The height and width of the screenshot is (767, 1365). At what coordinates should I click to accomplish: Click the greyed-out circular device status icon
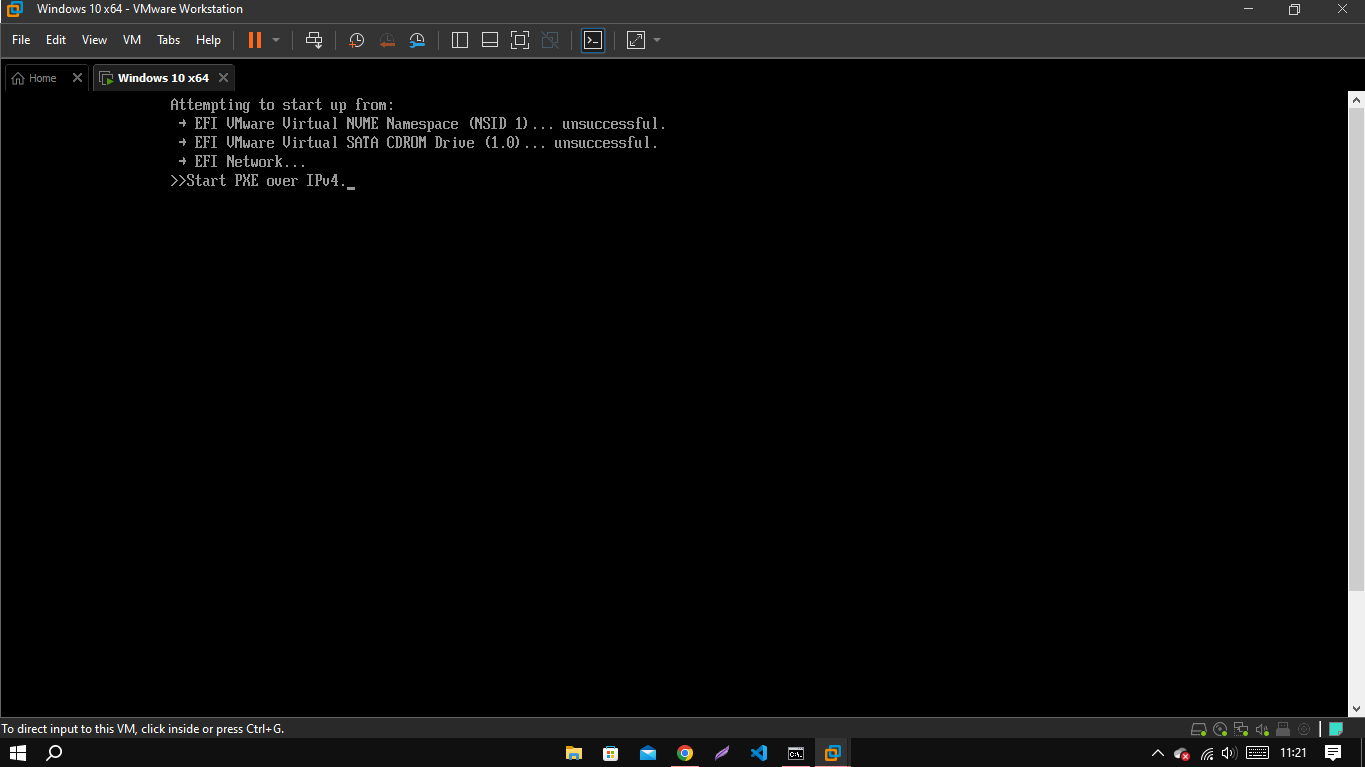pos(1304,729)
